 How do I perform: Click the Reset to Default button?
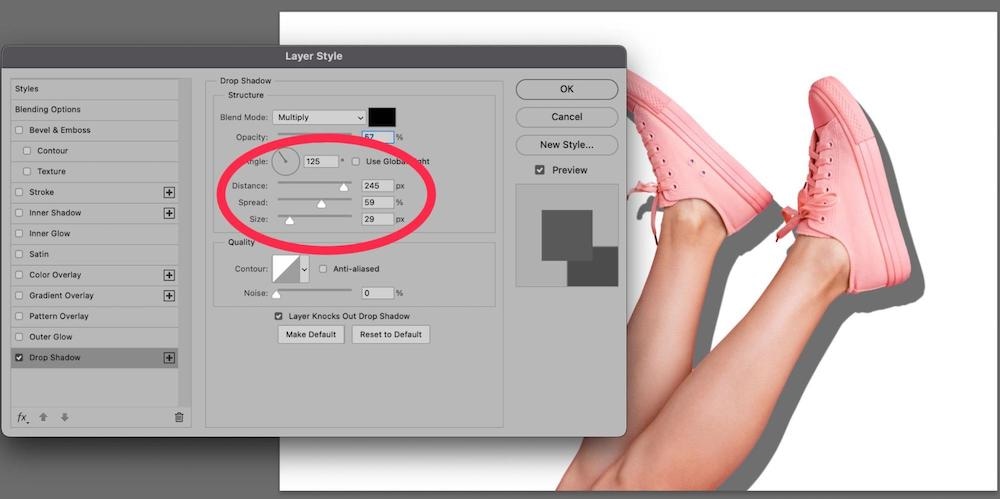(391, 334)
